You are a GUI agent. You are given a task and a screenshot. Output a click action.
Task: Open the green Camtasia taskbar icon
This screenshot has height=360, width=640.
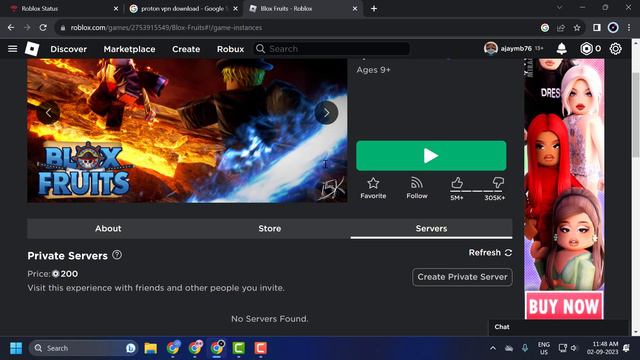[x=239, y=348]
